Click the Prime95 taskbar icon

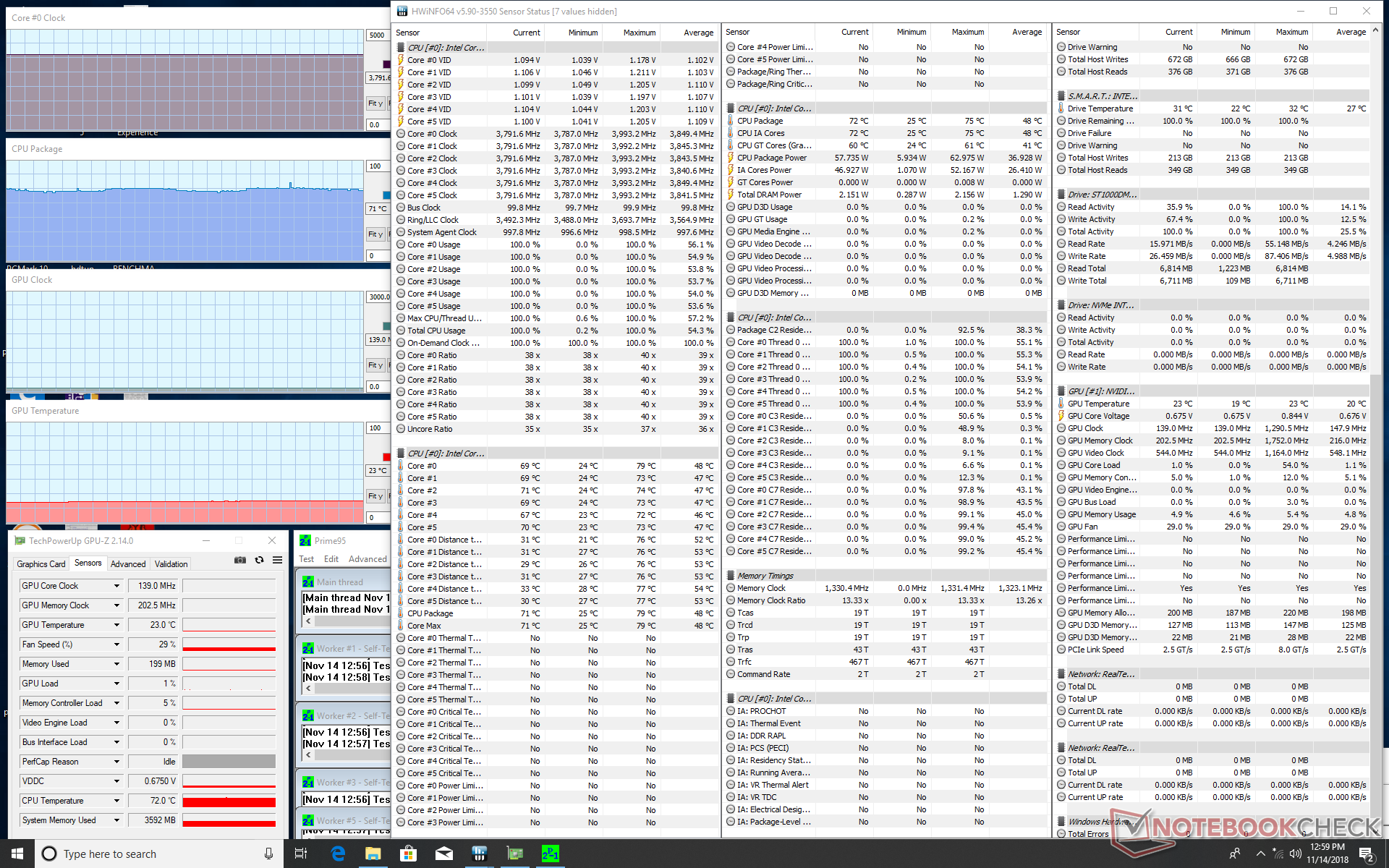550,854
